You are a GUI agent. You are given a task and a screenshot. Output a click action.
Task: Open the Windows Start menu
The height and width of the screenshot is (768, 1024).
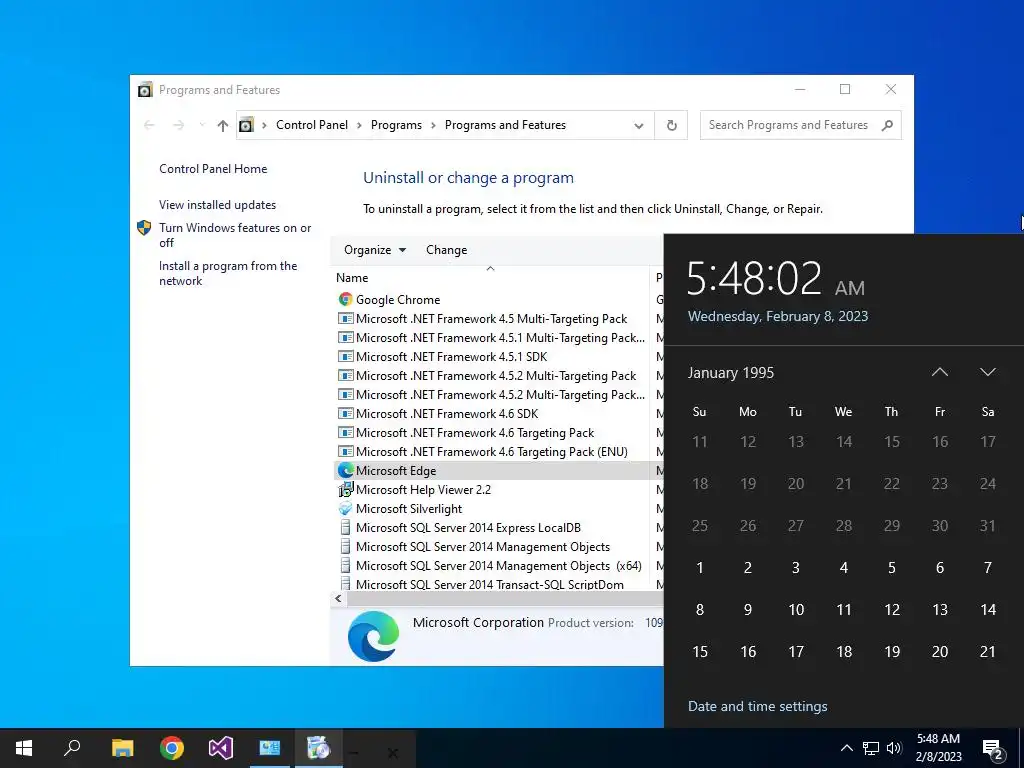pyautogui.click(x=24, y=748)
